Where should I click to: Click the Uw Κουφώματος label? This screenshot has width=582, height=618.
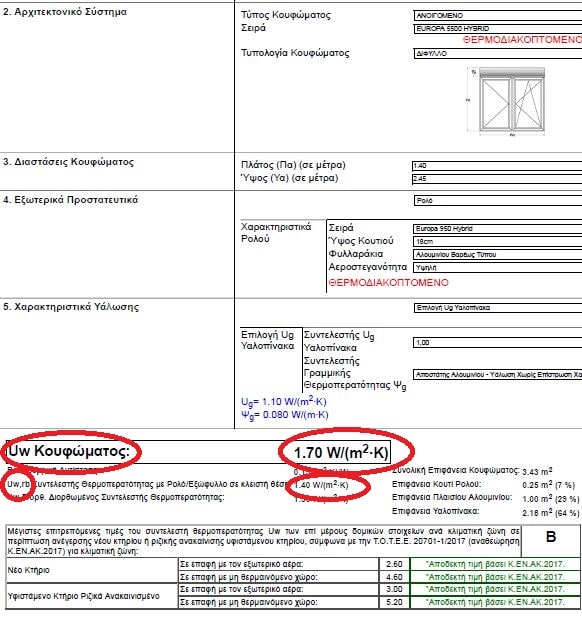69,451
